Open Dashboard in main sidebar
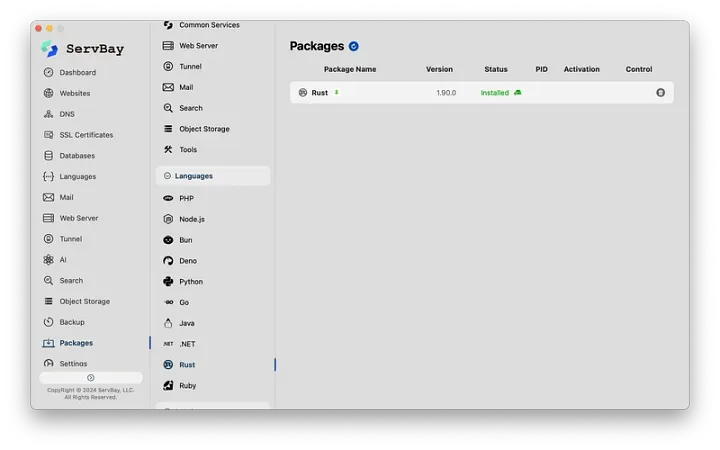The width and height of the screenshot is (720, 450). [77, 73]
